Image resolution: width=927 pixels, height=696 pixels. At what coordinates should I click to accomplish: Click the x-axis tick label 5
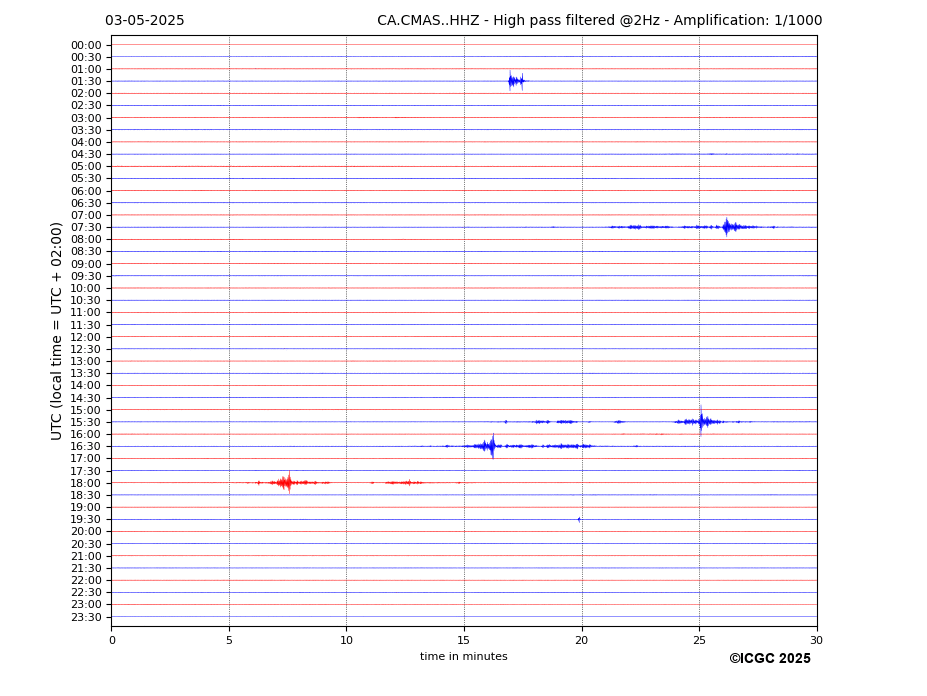tap(229, 640)
